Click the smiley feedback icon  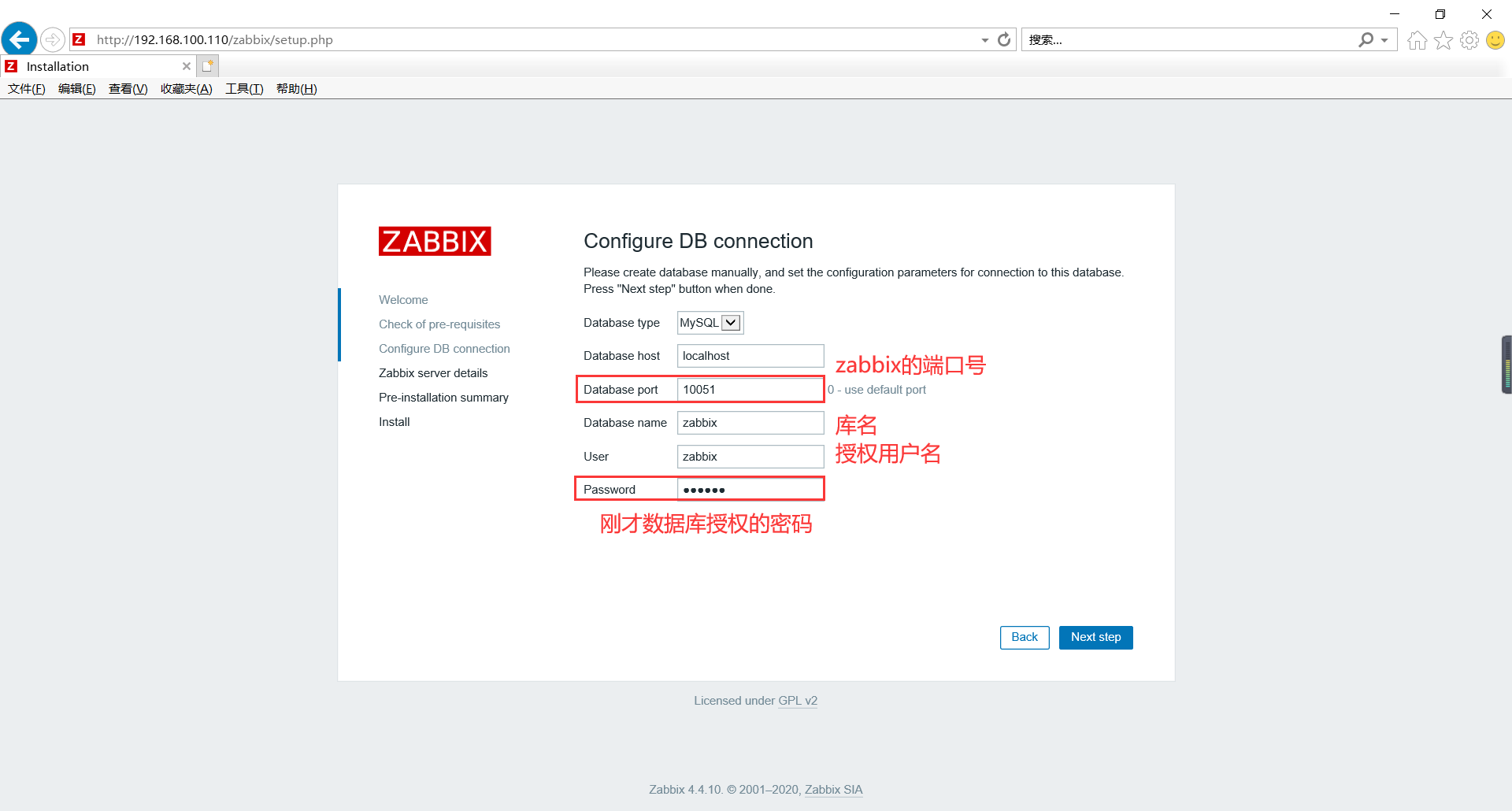[x=1495, y=40]
